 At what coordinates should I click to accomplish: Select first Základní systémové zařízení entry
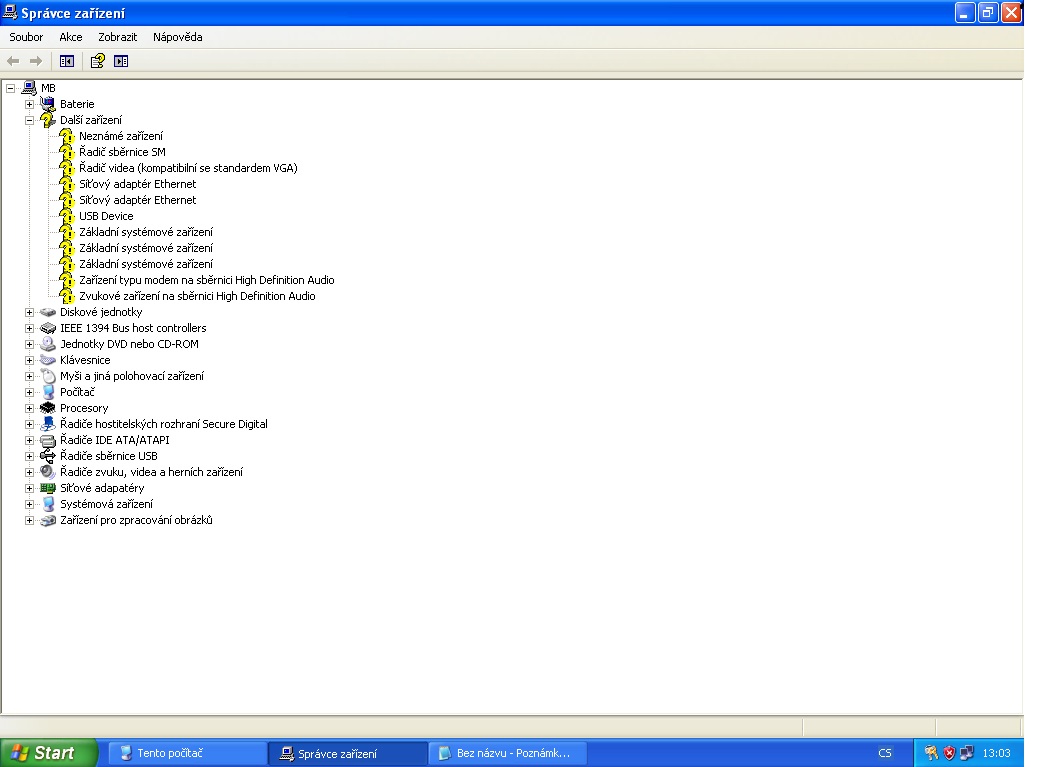coord(146,232)
